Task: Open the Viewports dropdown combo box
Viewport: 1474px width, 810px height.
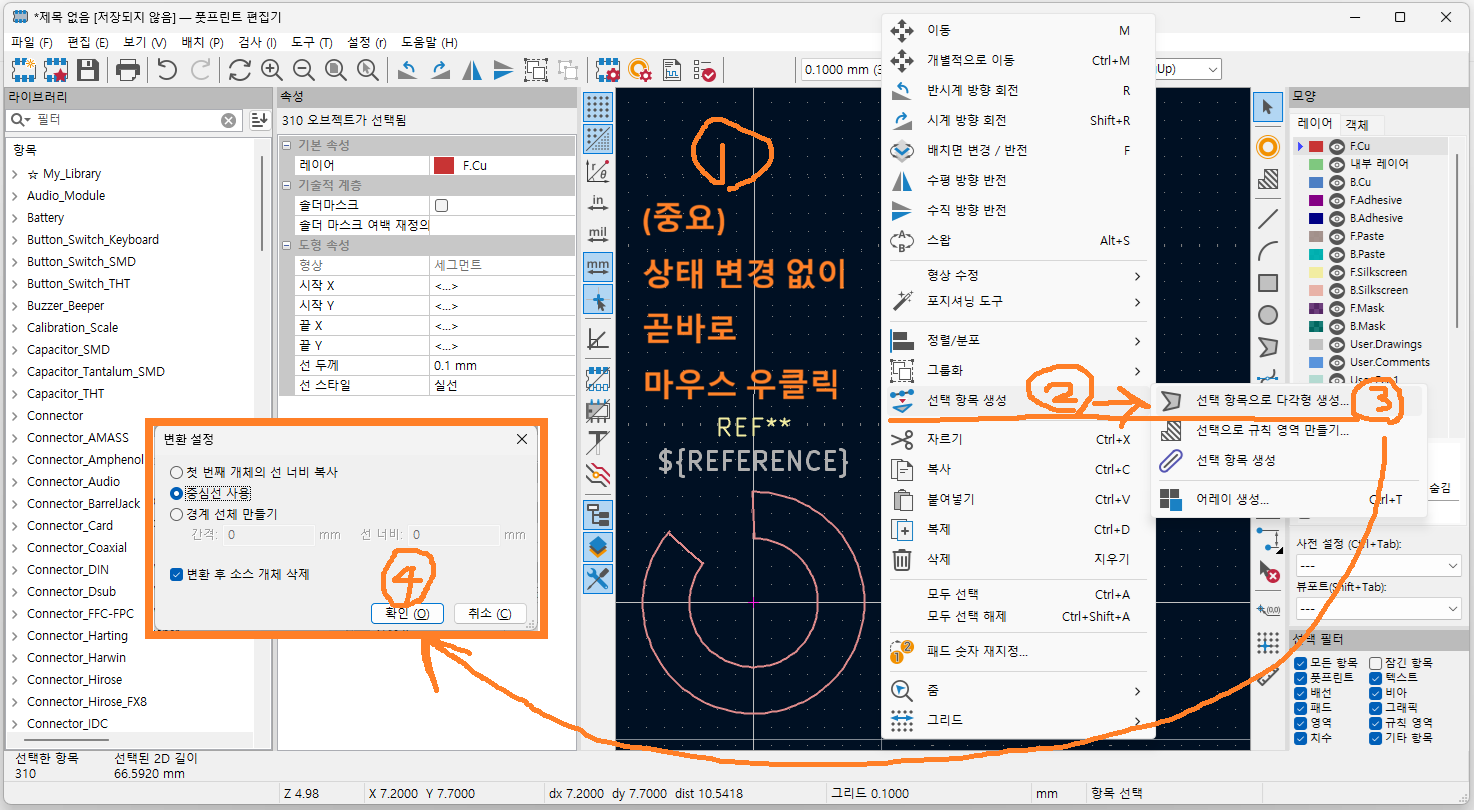Action: (x=1378, y=608)
